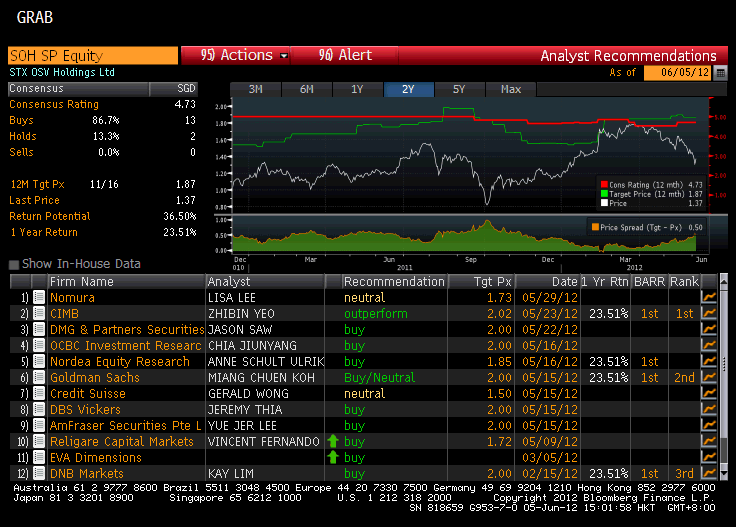736x527 pixels.
Task: Open Religare Capital Markets document icon
Action: point(39,441)
